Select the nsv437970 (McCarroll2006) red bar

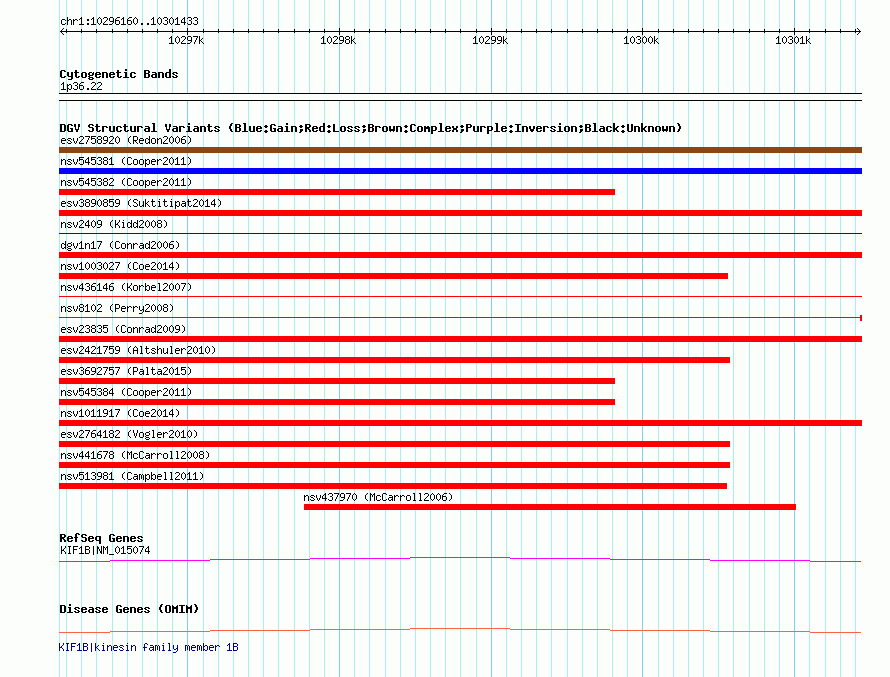point(549,507)
